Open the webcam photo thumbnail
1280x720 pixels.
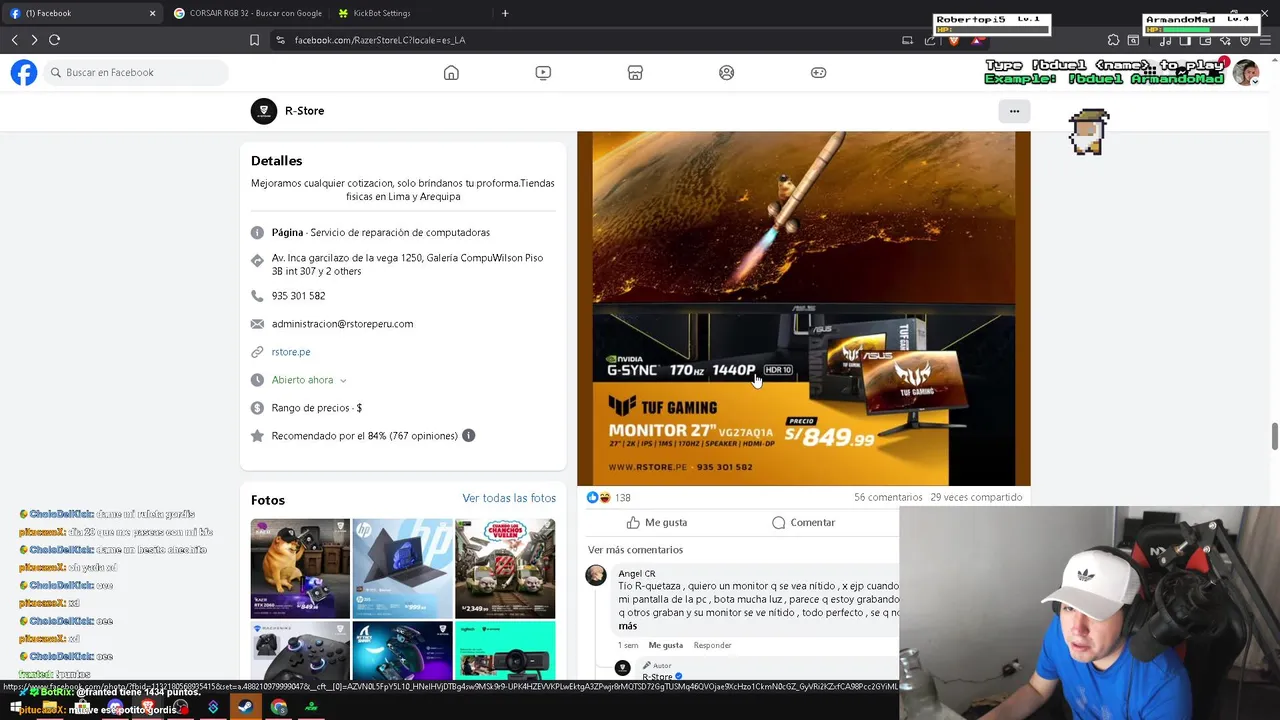coord(505,651)
